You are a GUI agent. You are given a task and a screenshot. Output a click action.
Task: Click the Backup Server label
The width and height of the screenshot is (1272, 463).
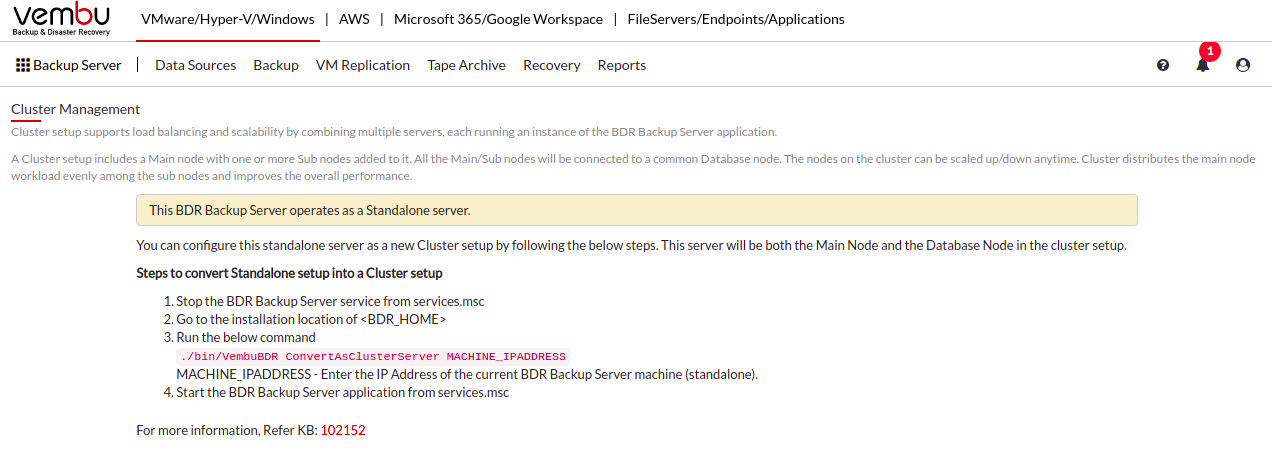[77, 65]
